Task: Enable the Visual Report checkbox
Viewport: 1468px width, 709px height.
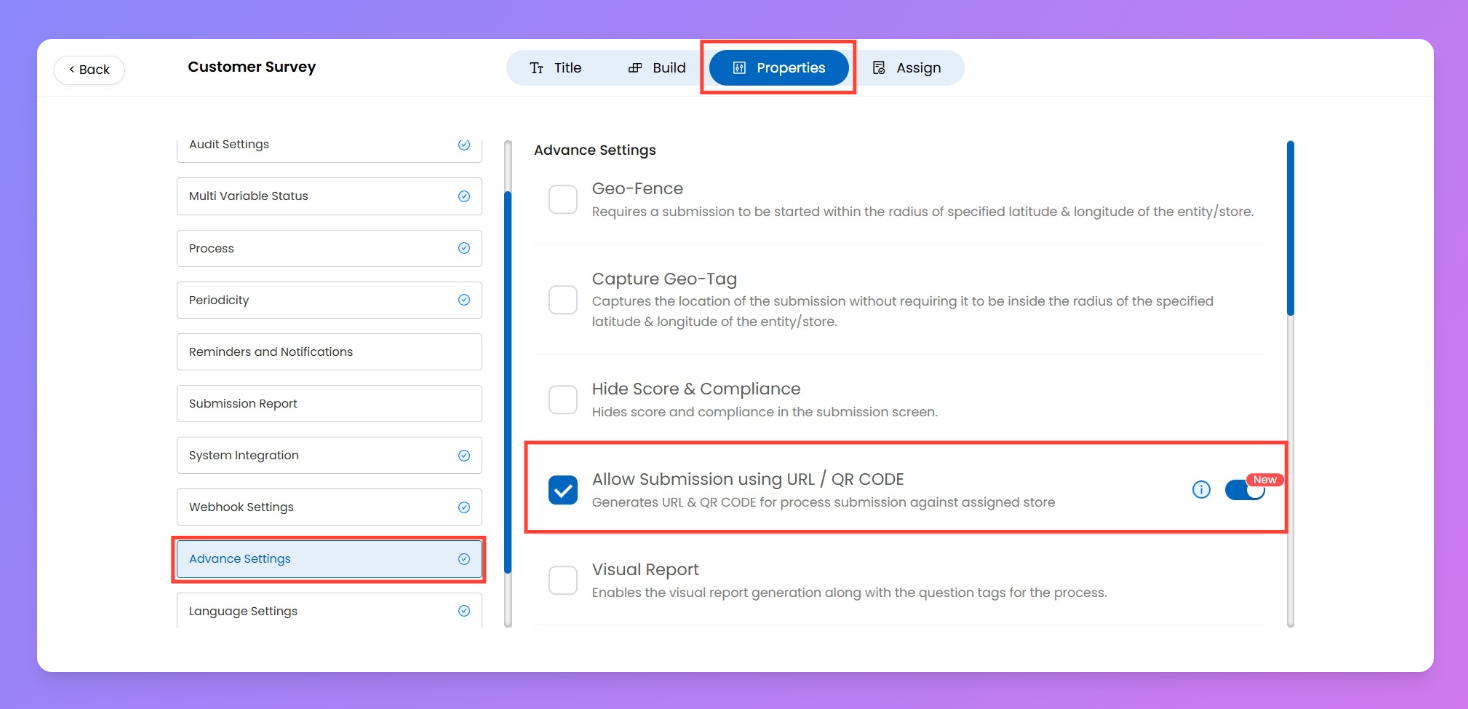Action: pos(563,580)
